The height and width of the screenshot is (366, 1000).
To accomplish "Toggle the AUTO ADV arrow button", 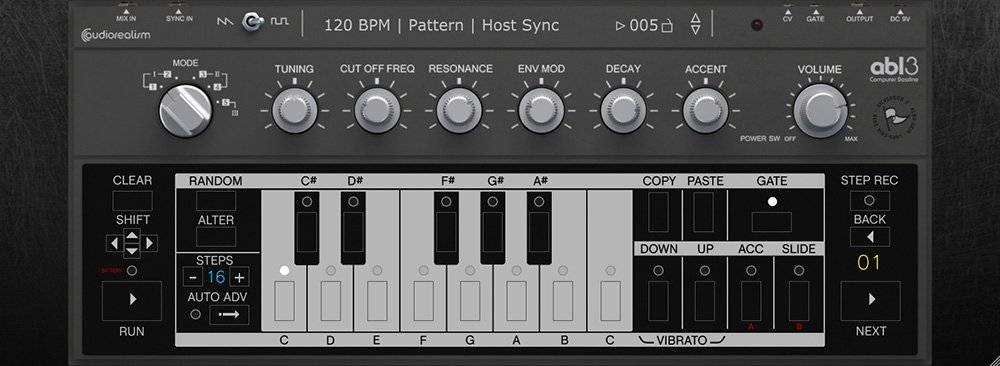I will click(230, 314).
